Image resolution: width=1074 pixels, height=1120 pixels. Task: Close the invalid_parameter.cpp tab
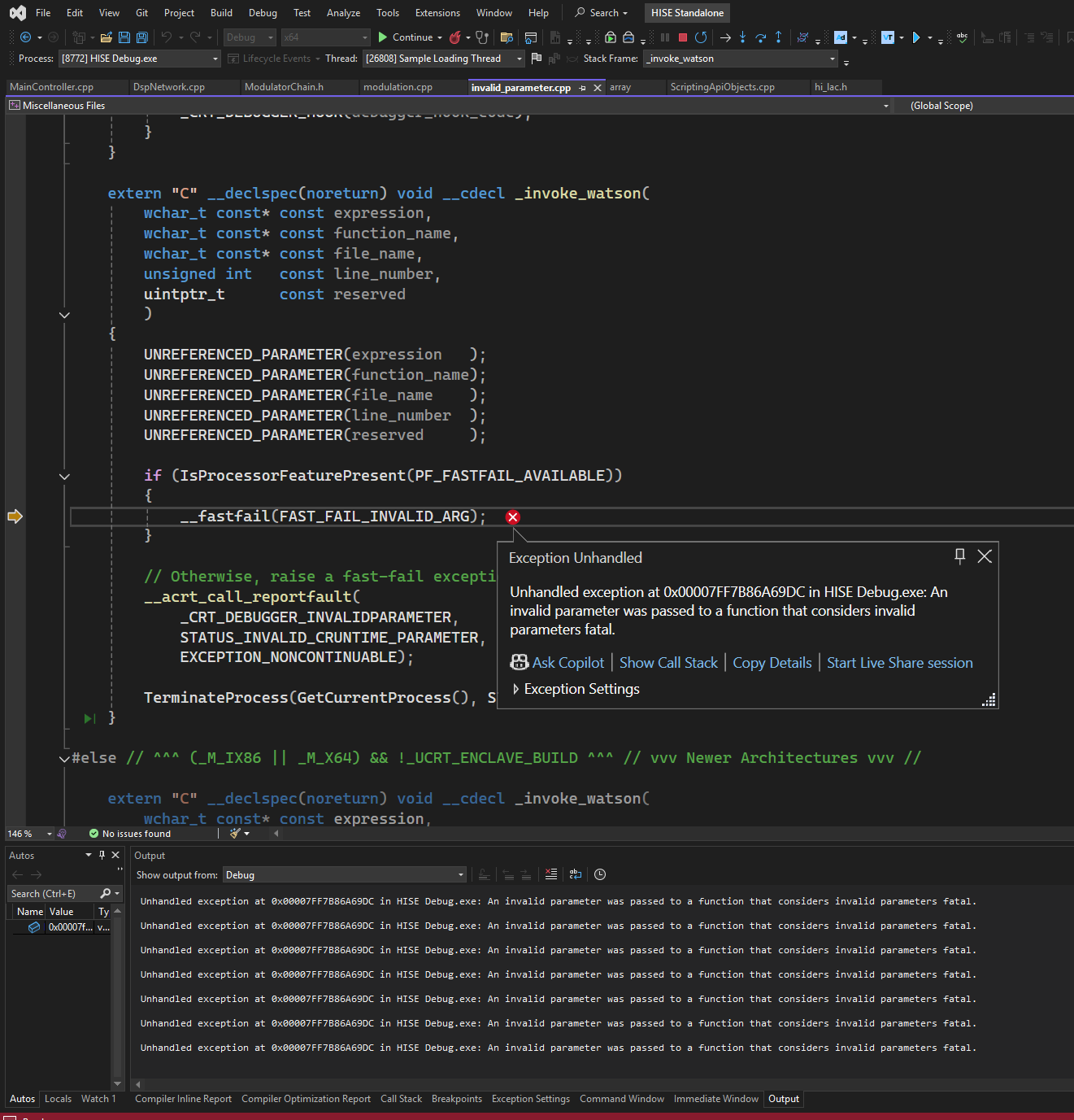(598, 88)
